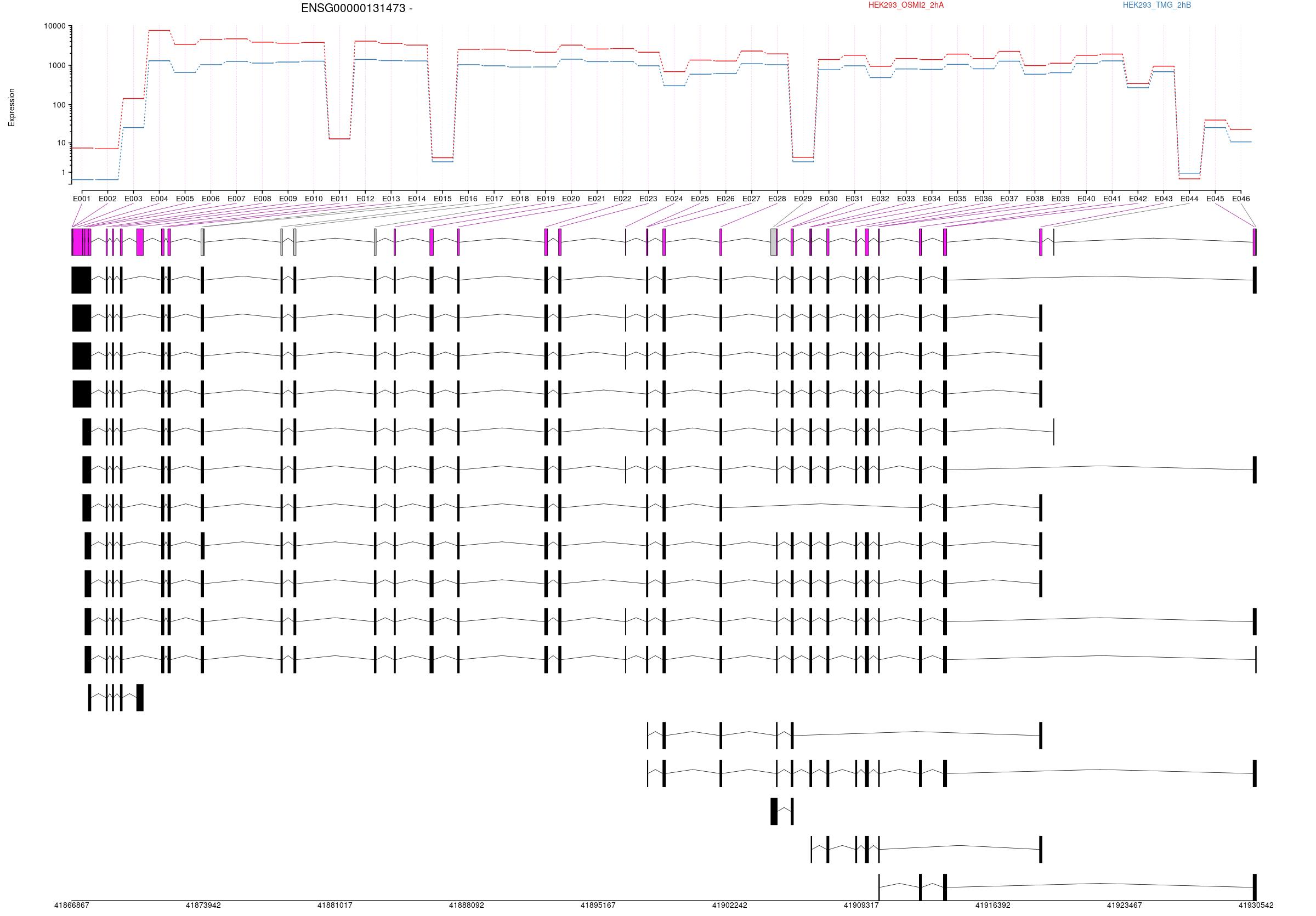Click genomic coordinate 41866867
The image size is (1316, 916).
72,906
